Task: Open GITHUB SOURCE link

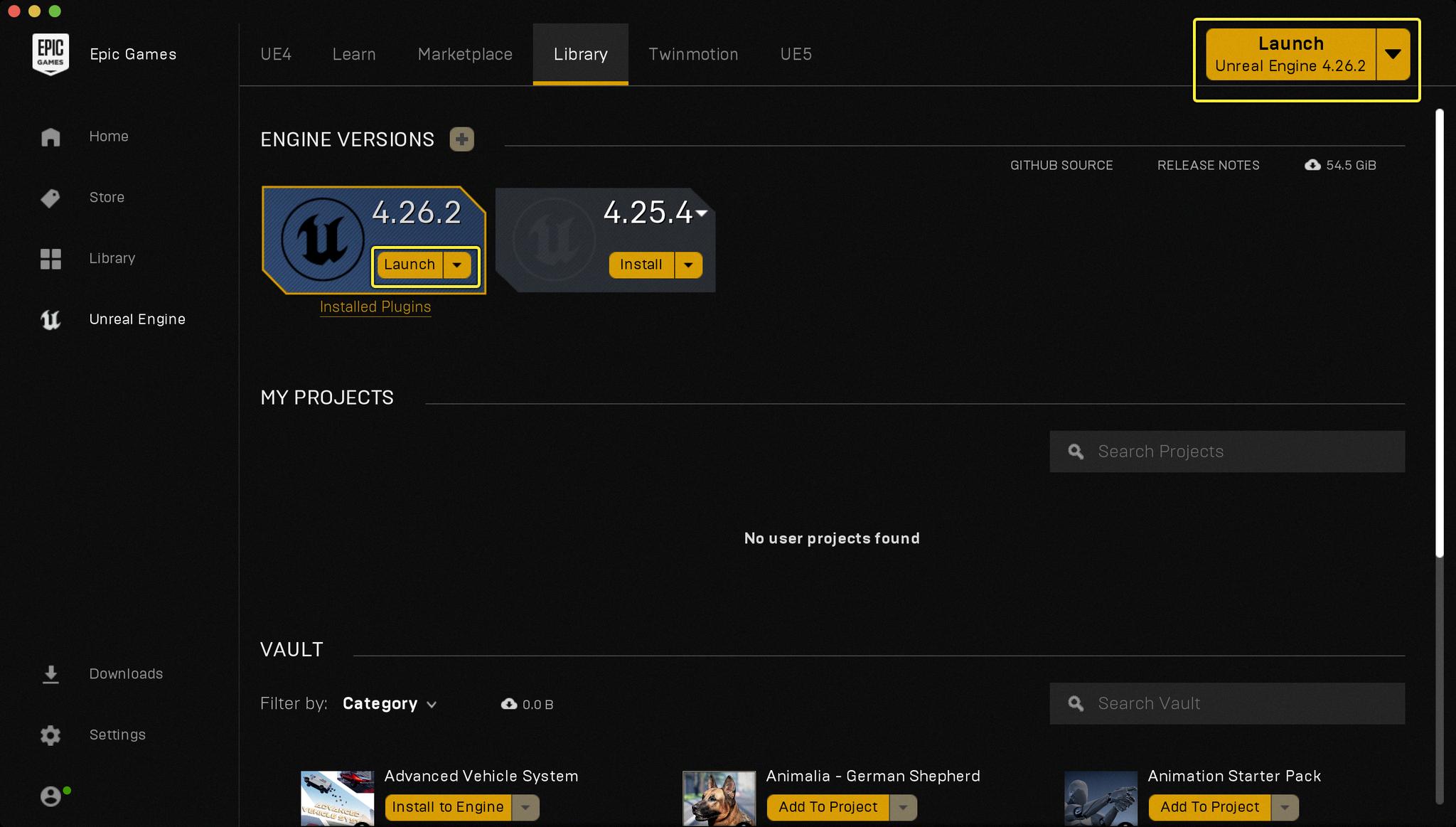Action: tap(1061, 166)
